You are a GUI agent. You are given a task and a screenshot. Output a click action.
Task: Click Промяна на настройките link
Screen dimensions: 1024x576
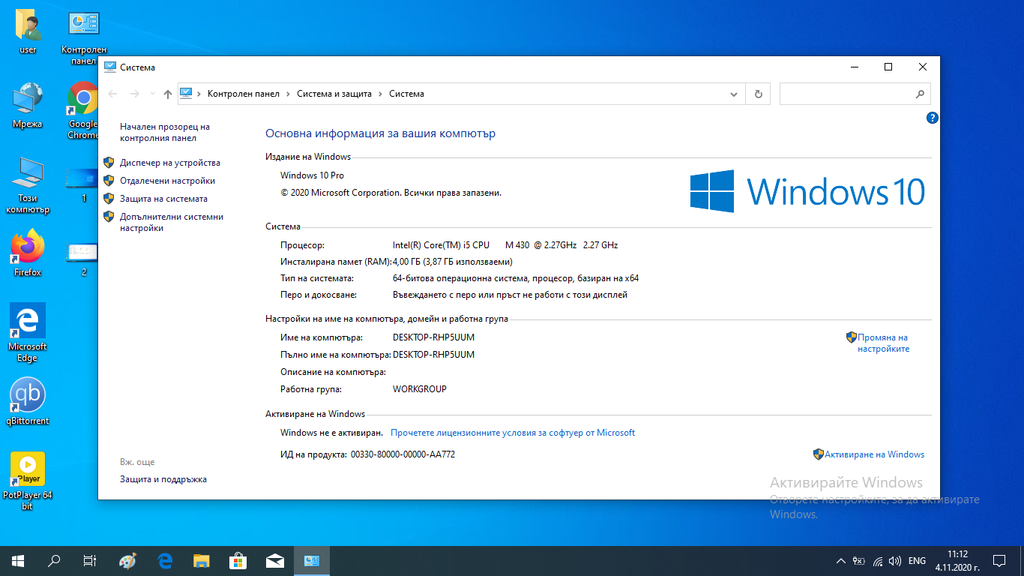(x=882, y=343)
